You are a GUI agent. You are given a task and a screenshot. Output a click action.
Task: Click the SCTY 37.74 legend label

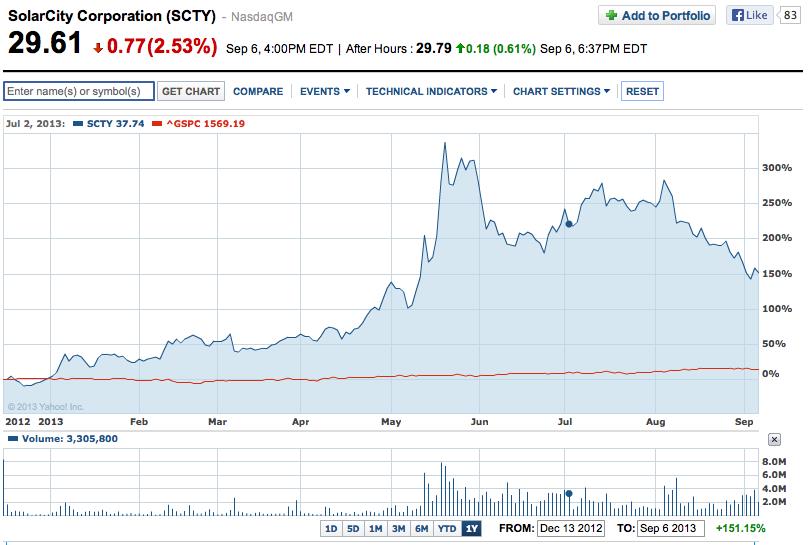click(x=115, y=124)
